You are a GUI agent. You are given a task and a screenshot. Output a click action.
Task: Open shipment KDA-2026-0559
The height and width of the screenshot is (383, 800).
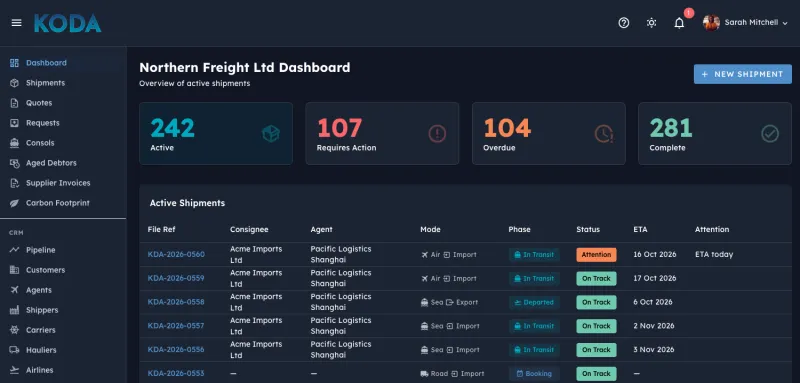coord(176,278)
